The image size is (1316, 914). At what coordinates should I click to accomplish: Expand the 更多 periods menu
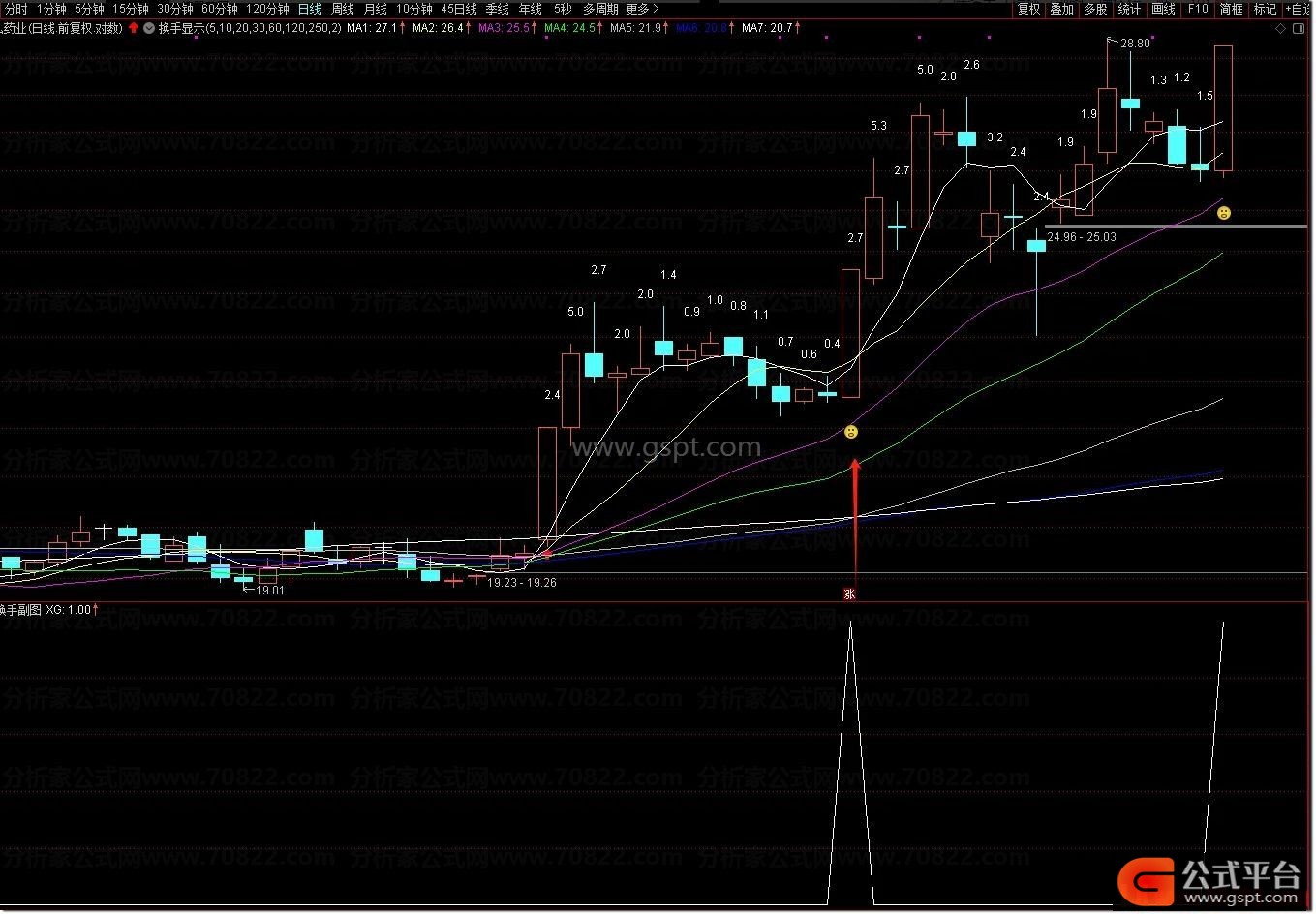(642, 9)
